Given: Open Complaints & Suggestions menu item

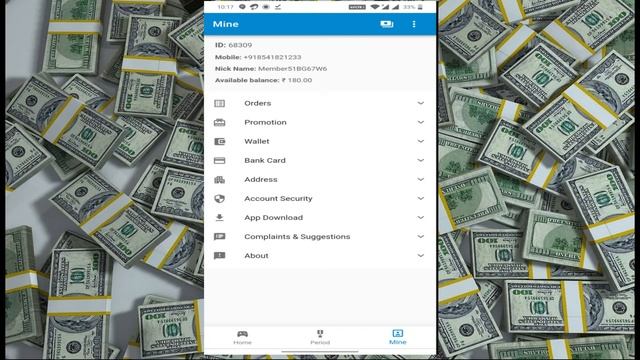Looking at the screenshot, I should [320, 236].
